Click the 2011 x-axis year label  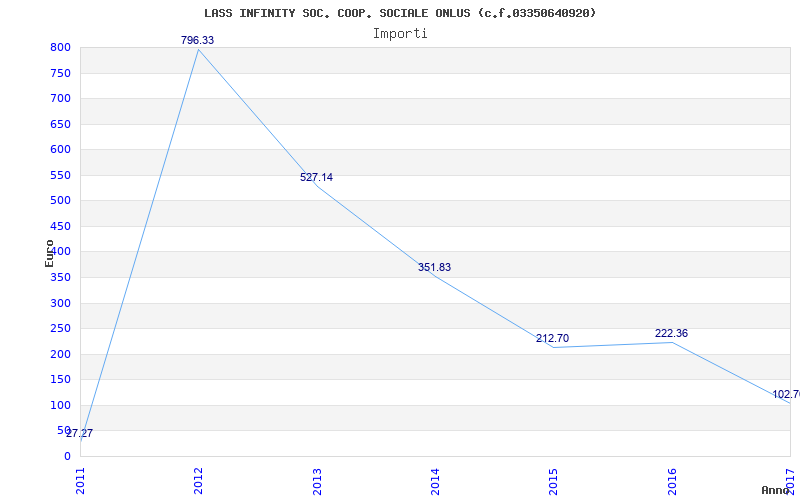(80, 481)
